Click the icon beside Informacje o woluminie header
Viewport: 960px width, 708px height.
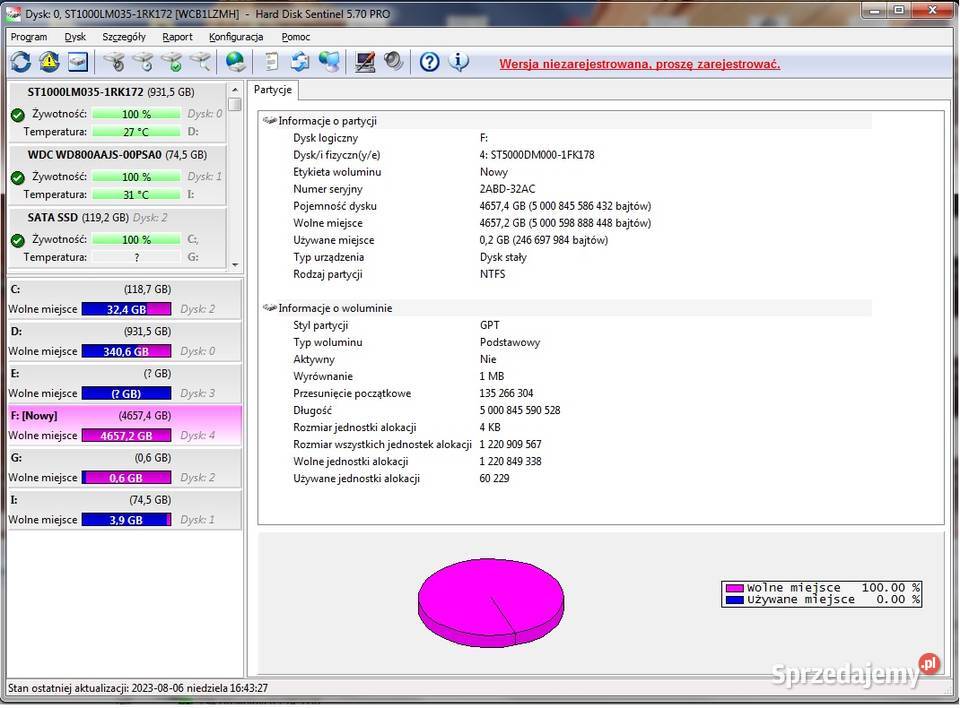coord(269,307)
